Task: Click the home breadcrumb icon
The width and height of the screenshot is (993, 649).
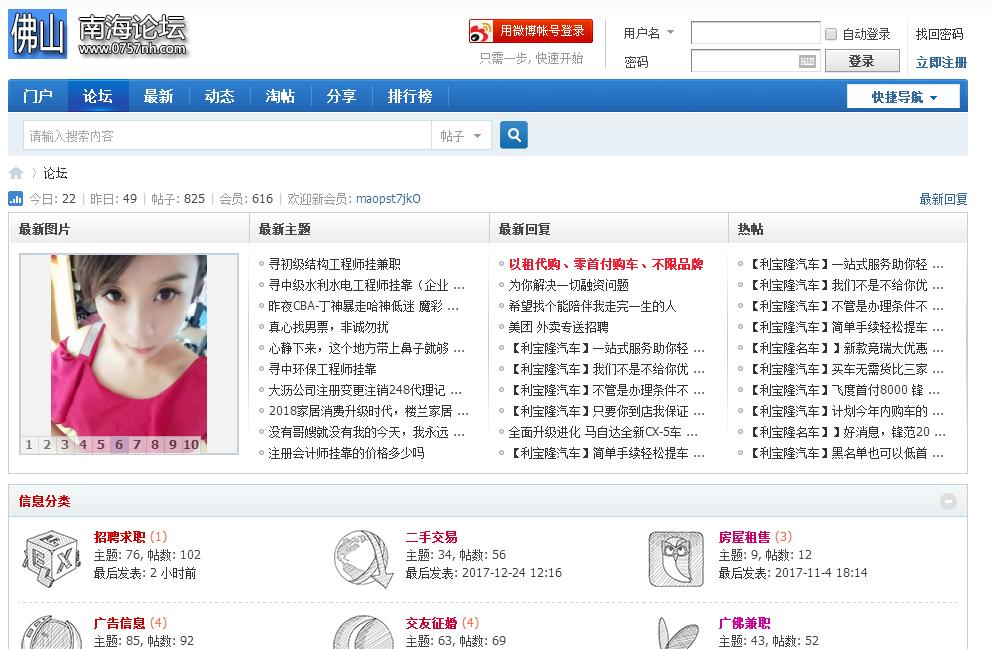Action: coord(16,173)
